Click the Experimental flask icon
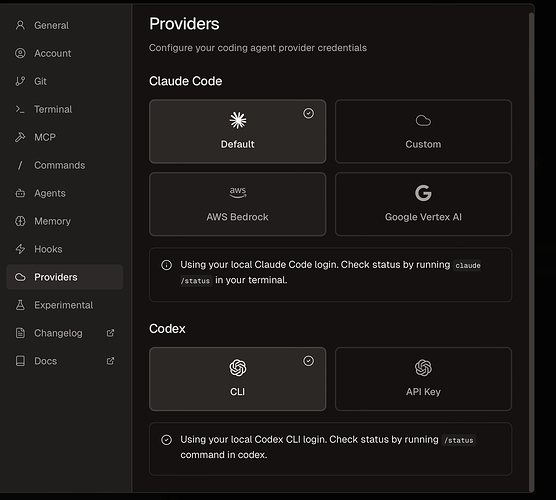Viewport: 556px width, 500px height. pos(20,305)
